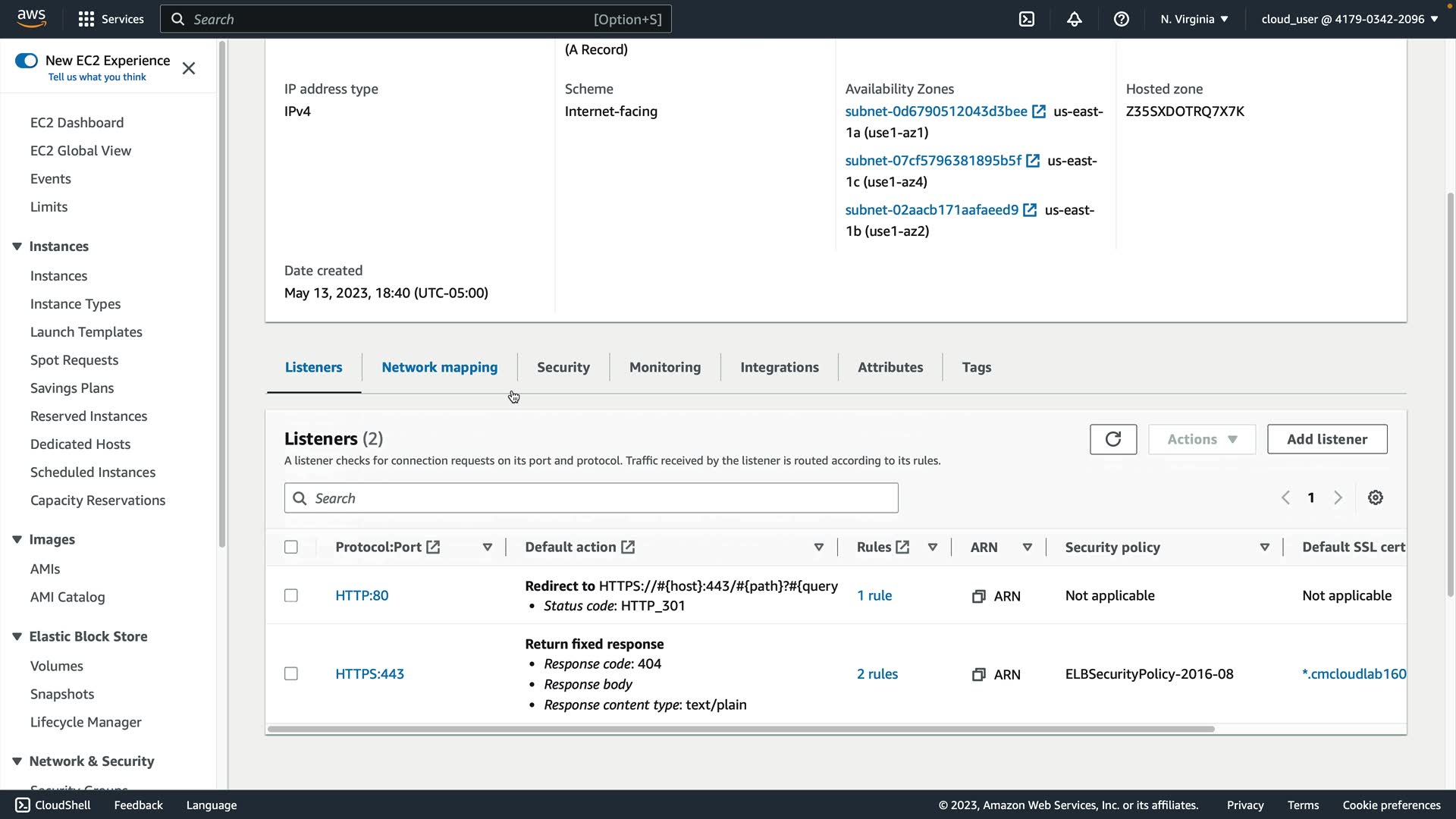The image size is (1456, 819).
Task: Copy ARN of the HTTP:80 listener
Action: [x=979, y=596]
